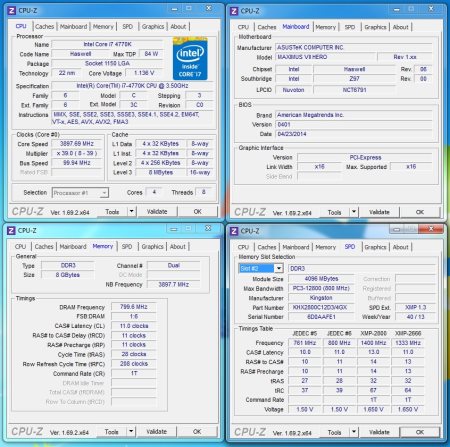Click the motherboard Model value 'MAXIMUS VII HERO'

(x=326, y=57)
